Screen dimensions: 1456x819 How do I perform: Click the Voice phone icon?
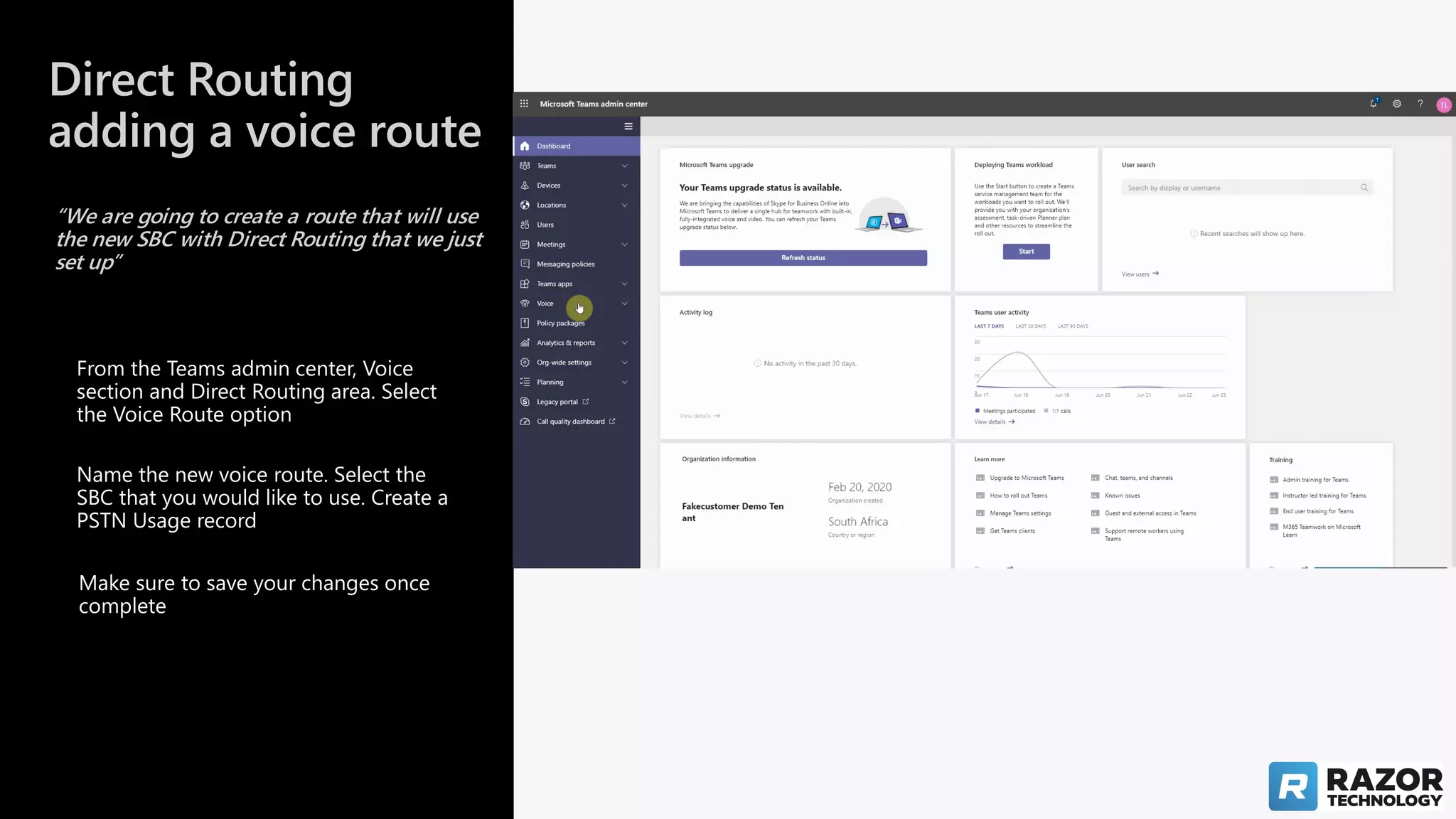[x=525, y=304]
